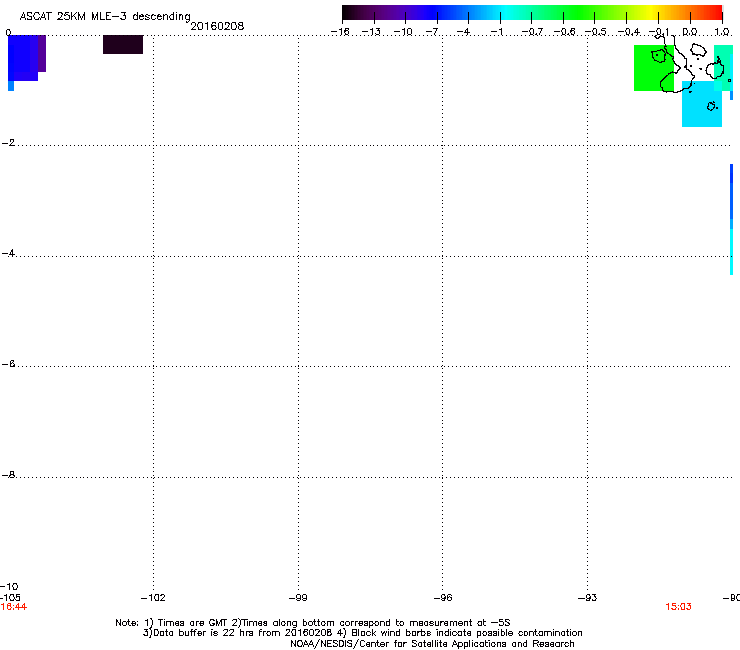Click the colorbar label -13
Image resolution: width=740 pixels, height=650 pixels.
tap(371, 32)
